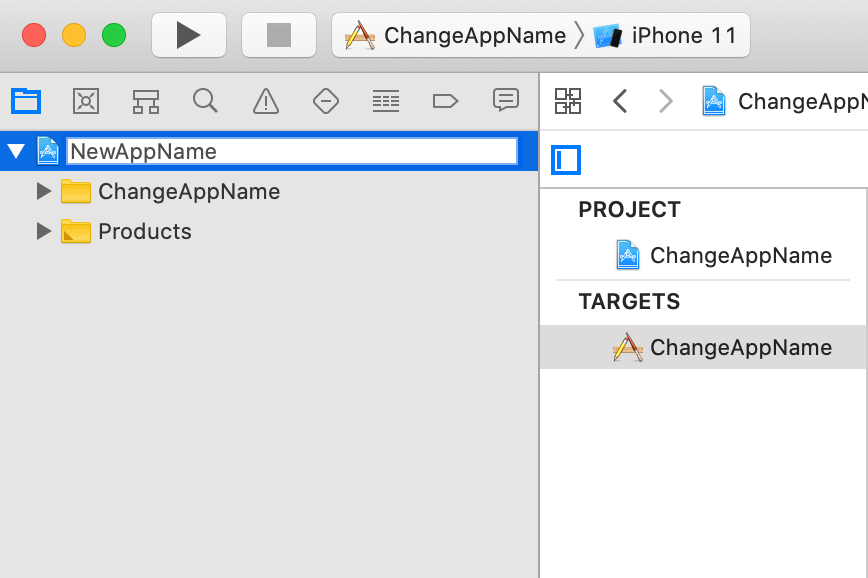Open the Breakpoint navigator
This screenshot has height=578, width=868.
click(x=445, y=101)
